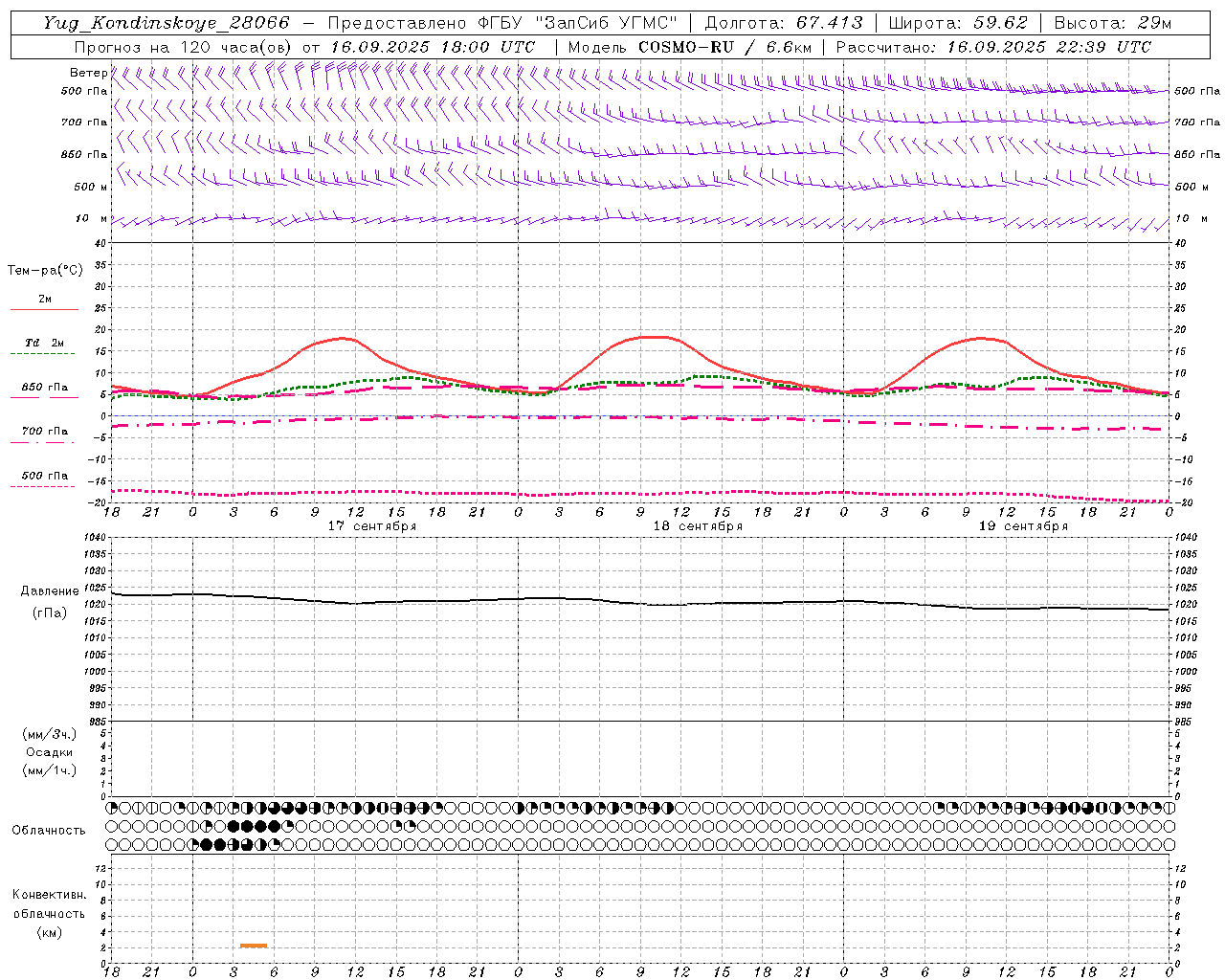Click the orange convective cloud bar
Screen dimensions: 1225x980
(x=254, y=946)
